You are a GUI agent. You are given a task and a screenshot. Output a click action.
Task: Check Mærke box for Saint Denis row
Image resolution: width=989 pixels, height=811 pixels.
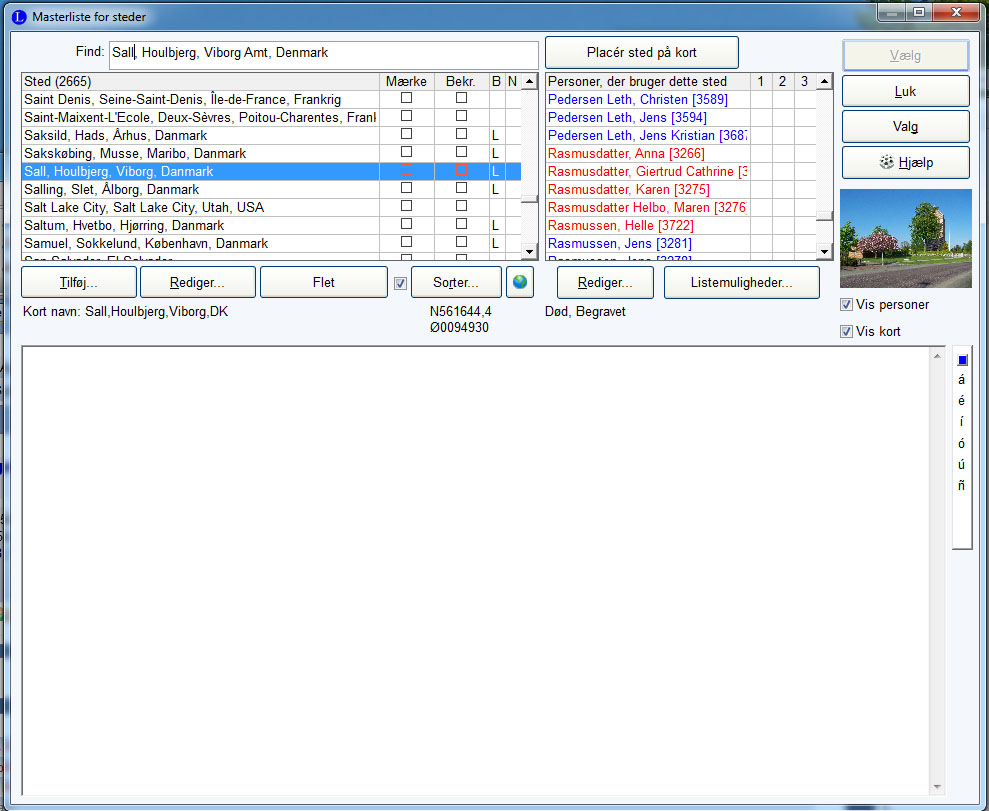[407, 98]
